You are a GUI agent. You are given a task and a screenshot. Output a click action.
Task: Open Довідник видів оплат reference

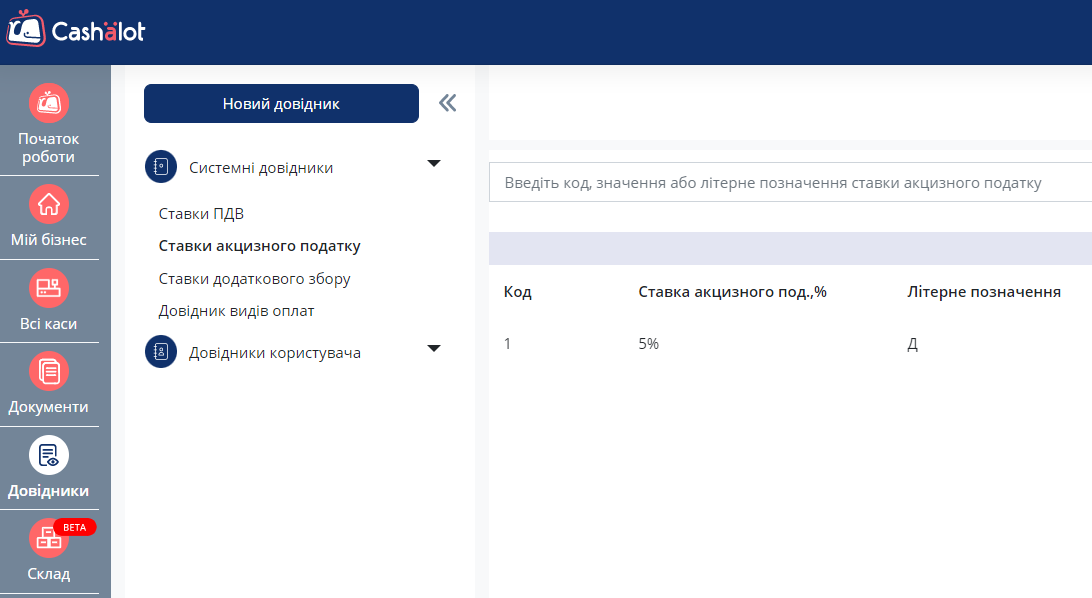236,311
